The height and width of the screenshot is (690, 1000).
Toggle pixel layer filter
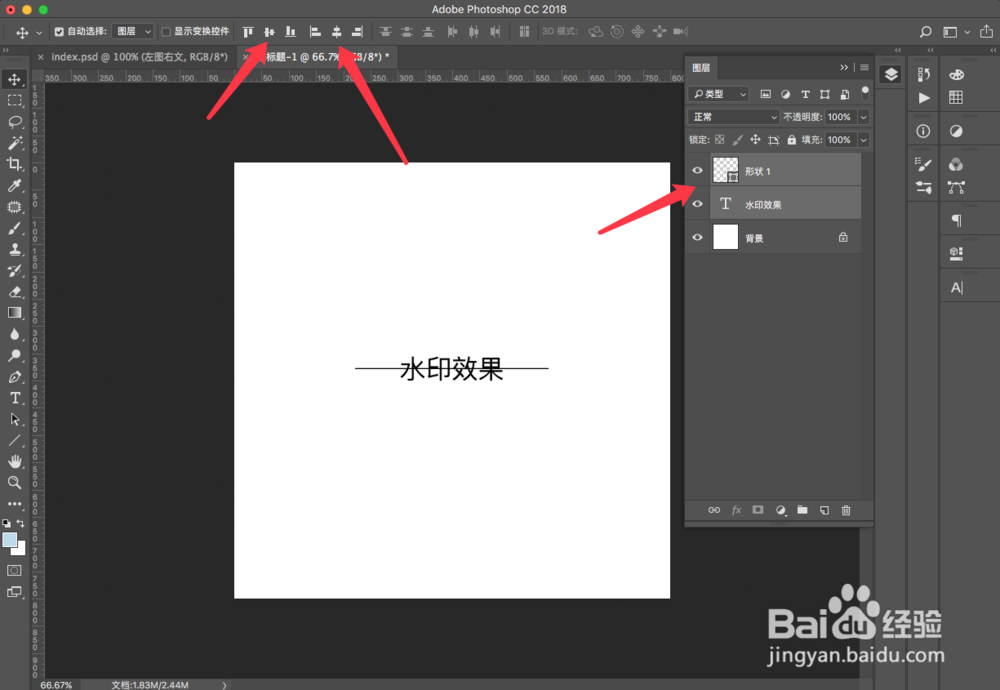tap(765, 94)
